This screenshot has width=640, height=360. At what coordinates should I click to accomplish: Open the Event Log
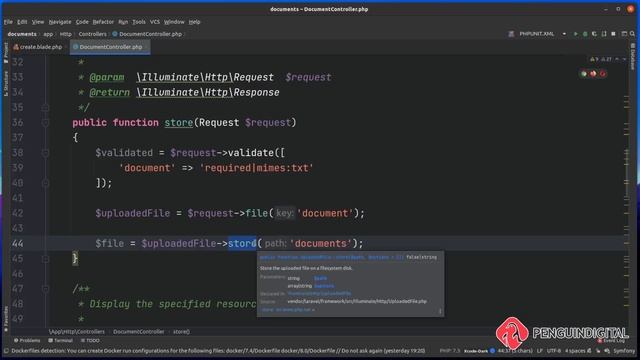point(611,340)
